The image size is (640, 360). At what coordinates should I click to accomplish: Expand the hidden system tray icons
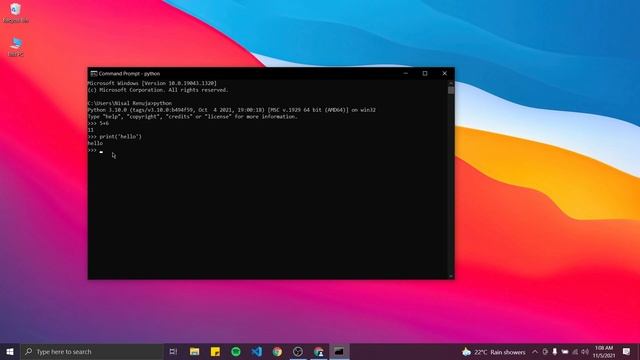535,352
